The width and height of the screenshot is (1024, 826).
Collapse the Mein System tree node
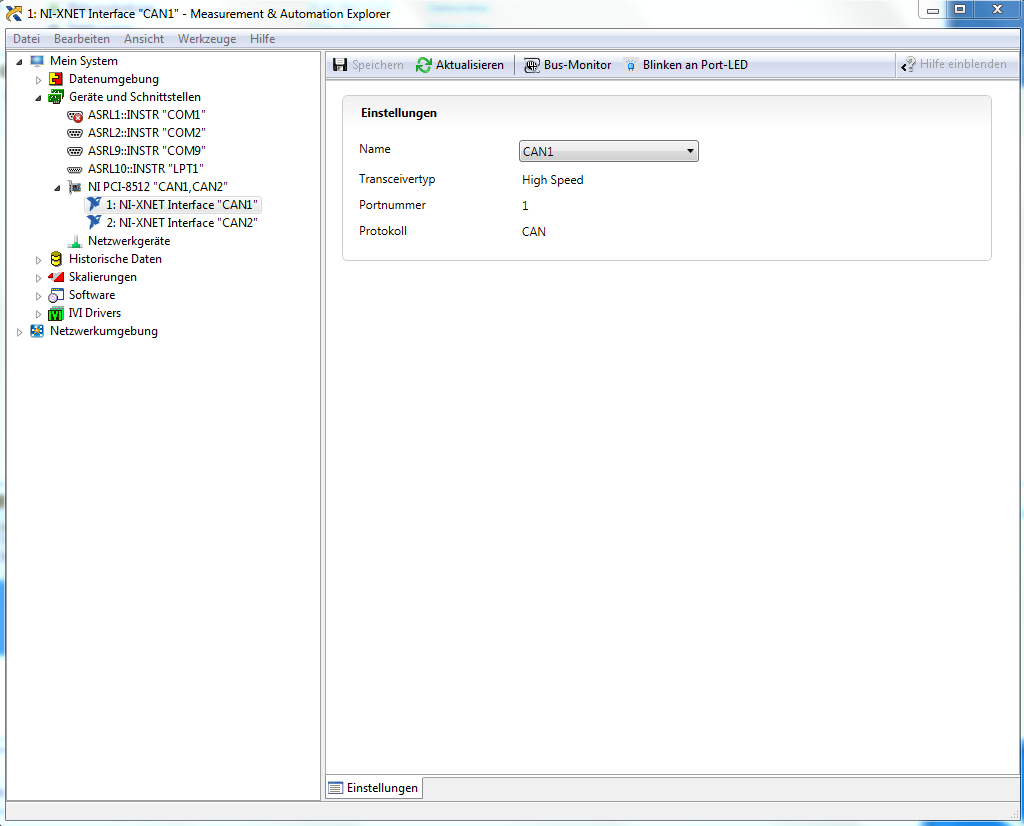point(19,62)
